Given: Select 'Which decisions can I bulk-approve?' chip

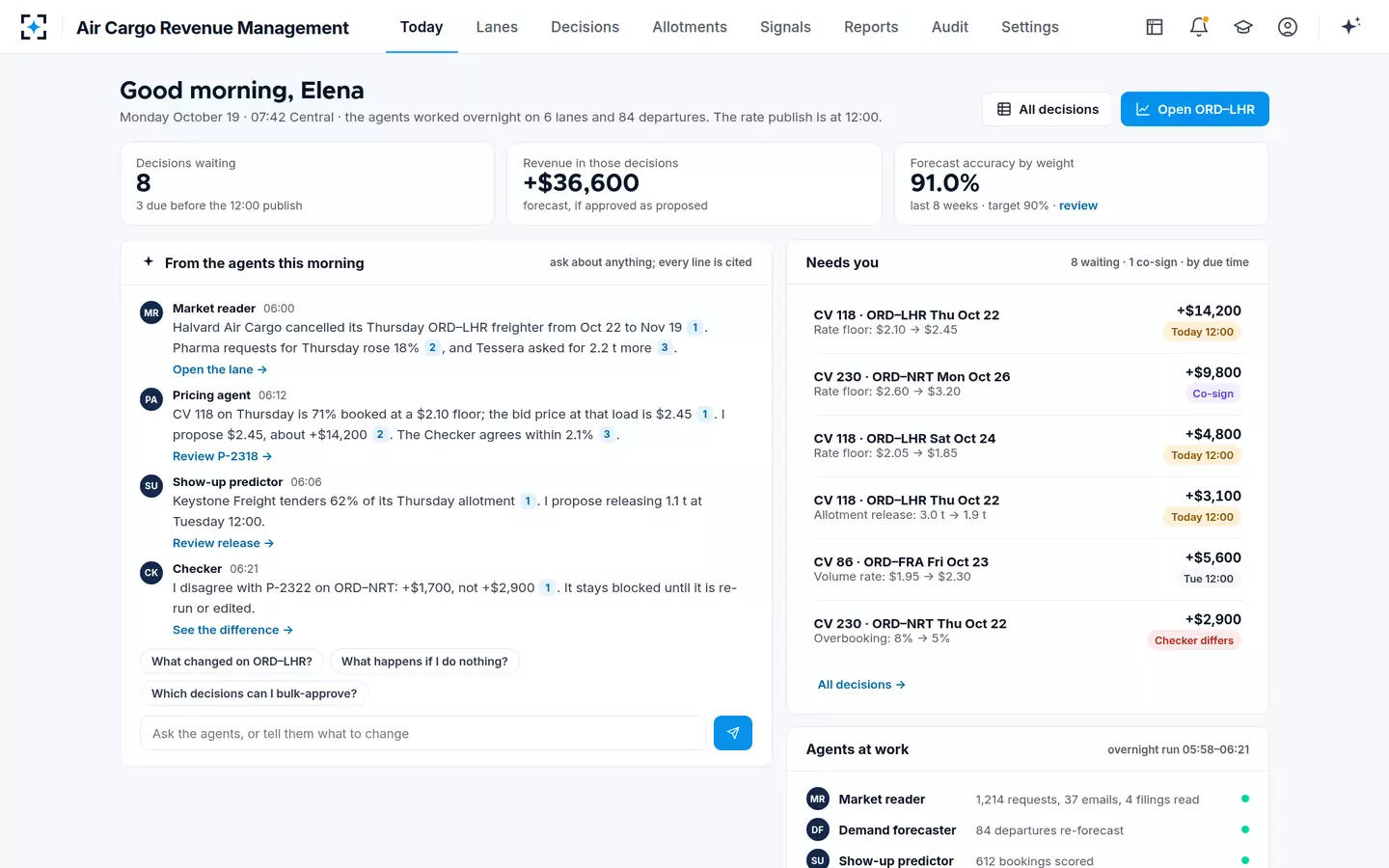Looking at the screenshot, I should (x=254, y=693).
